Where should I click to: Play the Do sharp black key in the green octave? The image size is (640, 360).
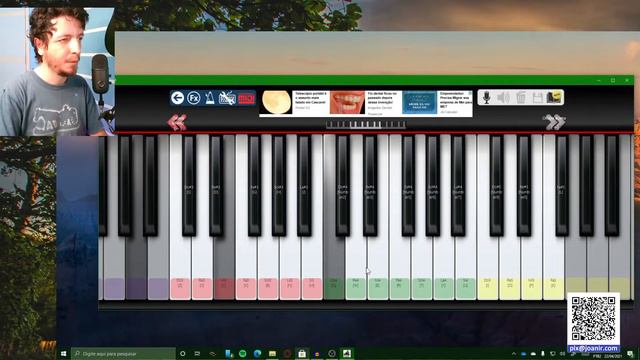342,186
